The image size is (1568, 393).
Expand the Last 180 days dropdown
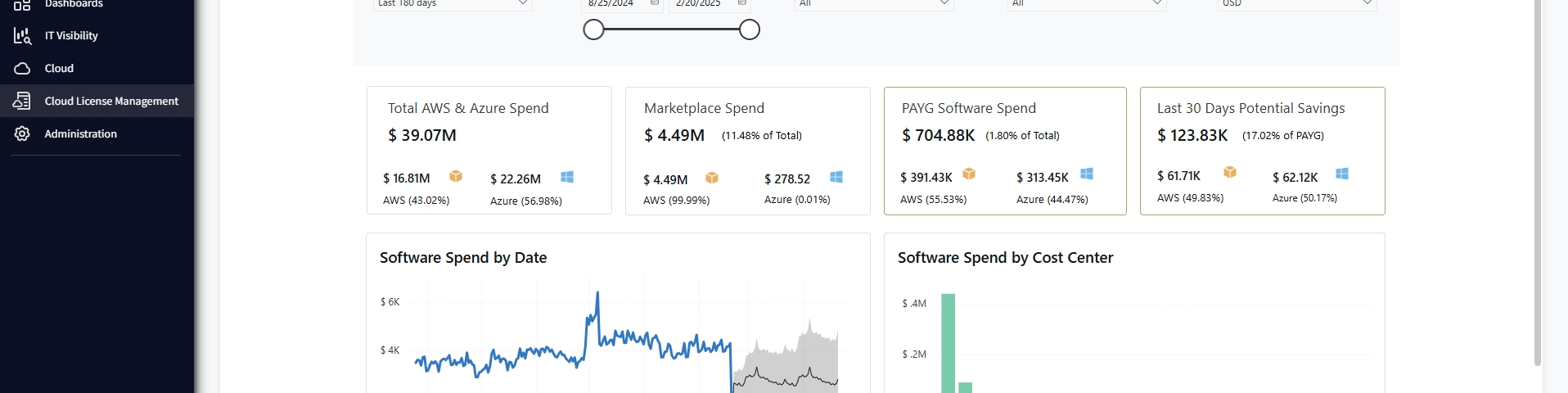453,4
